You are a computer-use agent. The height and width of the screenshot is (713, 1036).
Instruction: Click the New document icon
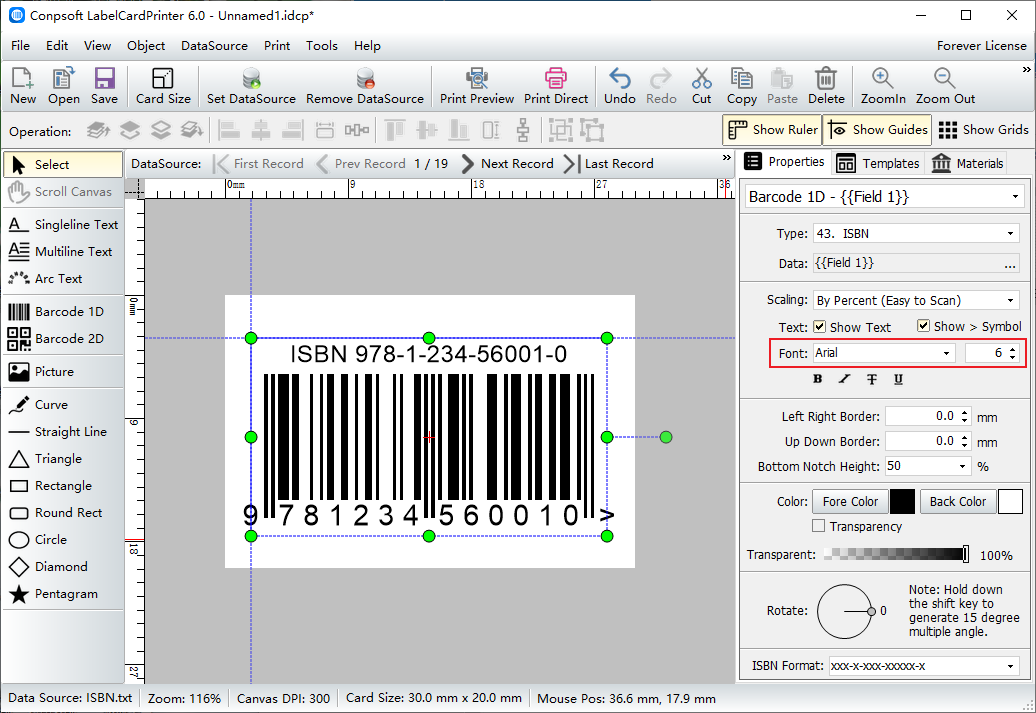(x=22, y=85)
